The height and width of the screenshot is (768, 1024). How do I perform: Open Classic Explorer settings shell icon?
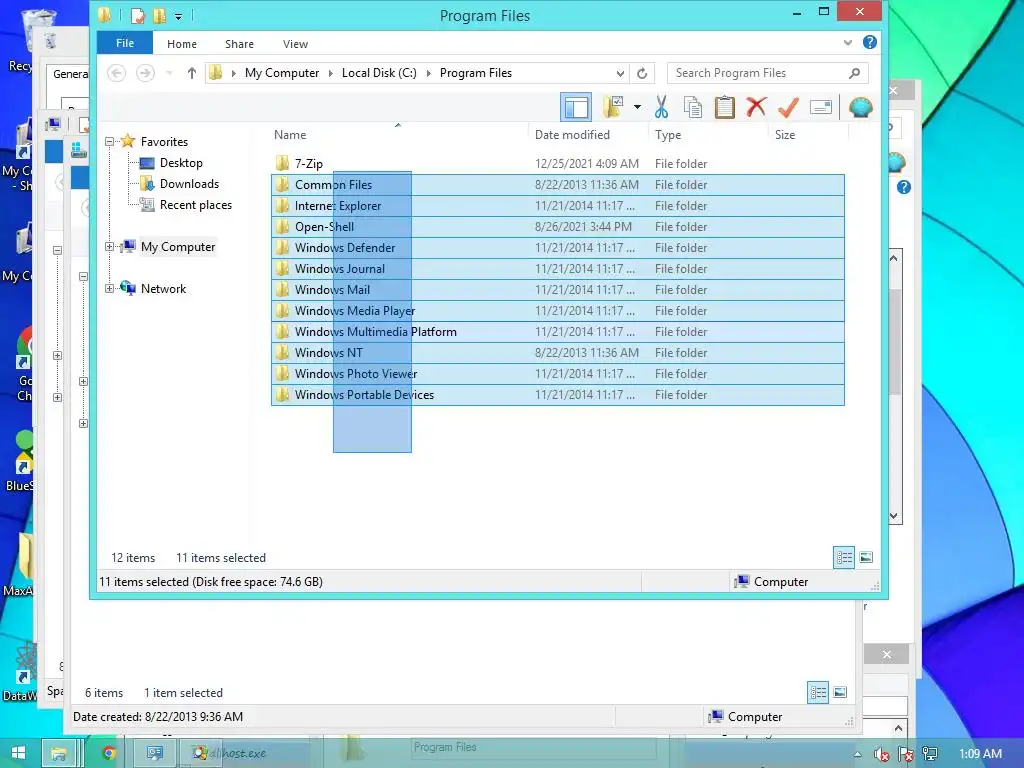pyautogui.click(x=860, y=107)
